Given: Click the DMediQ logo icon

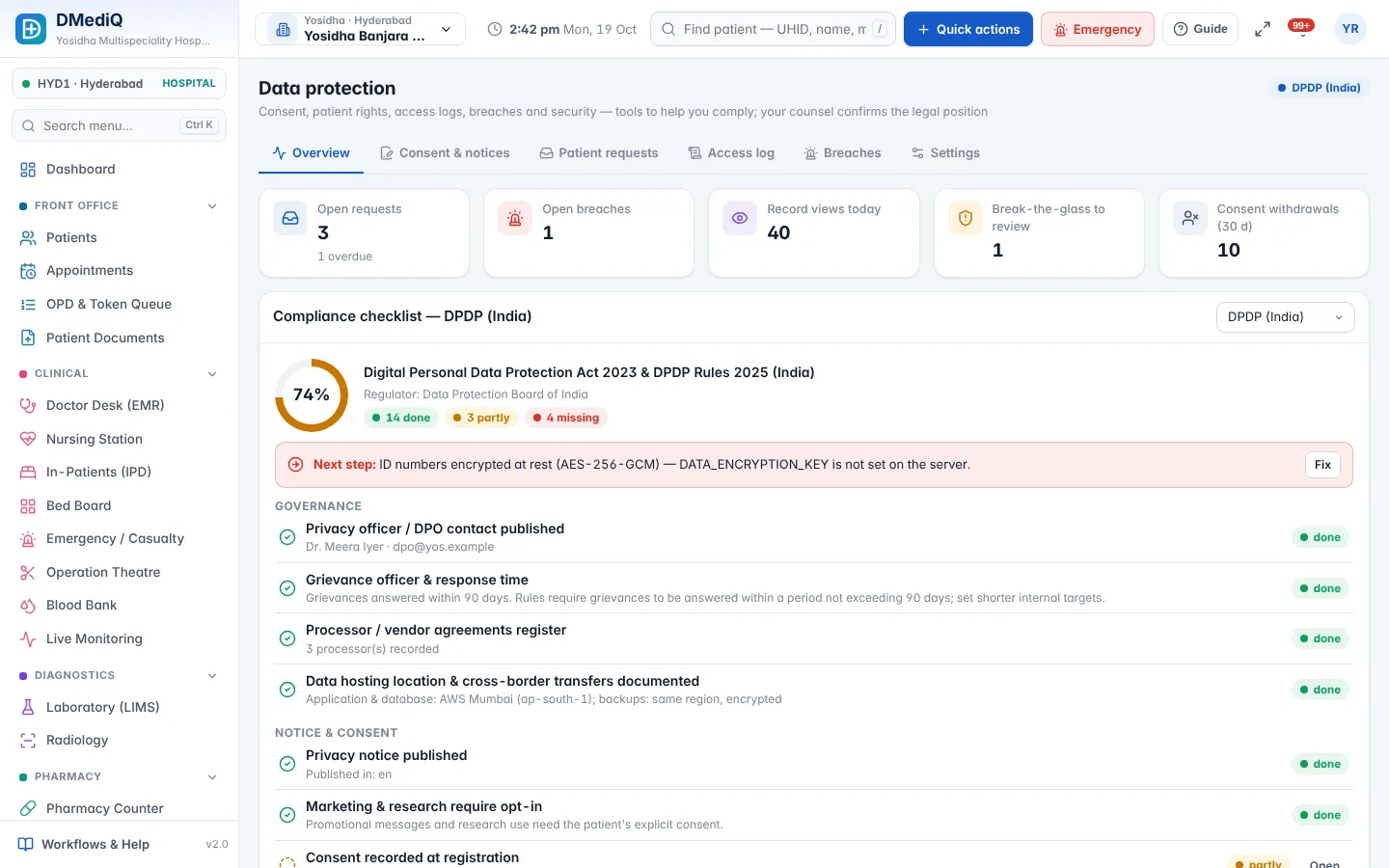Looking at the screenshot, I should (31, 29).
